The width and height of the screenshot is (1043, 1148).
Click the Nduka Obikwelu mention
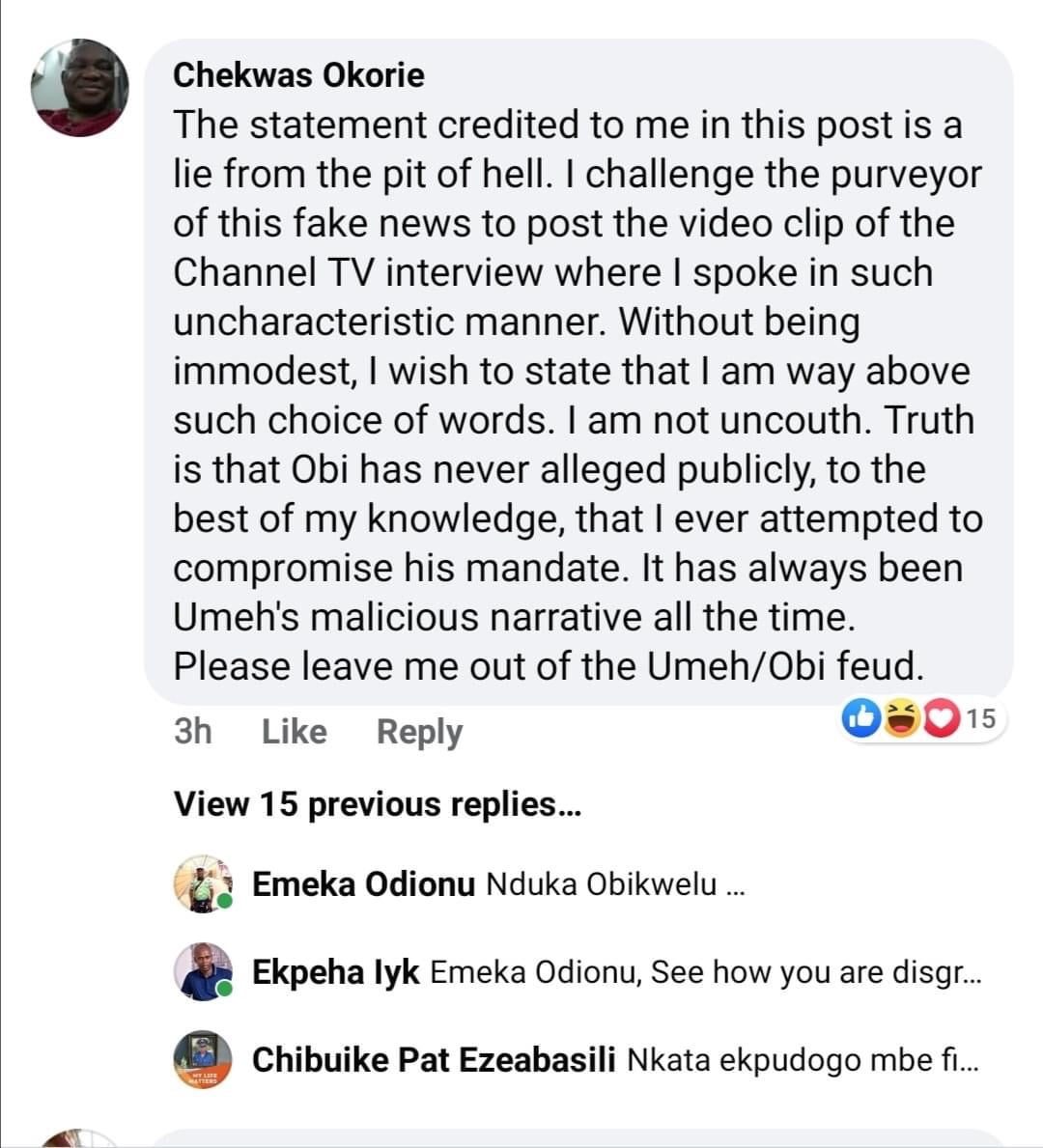(601, 884)
